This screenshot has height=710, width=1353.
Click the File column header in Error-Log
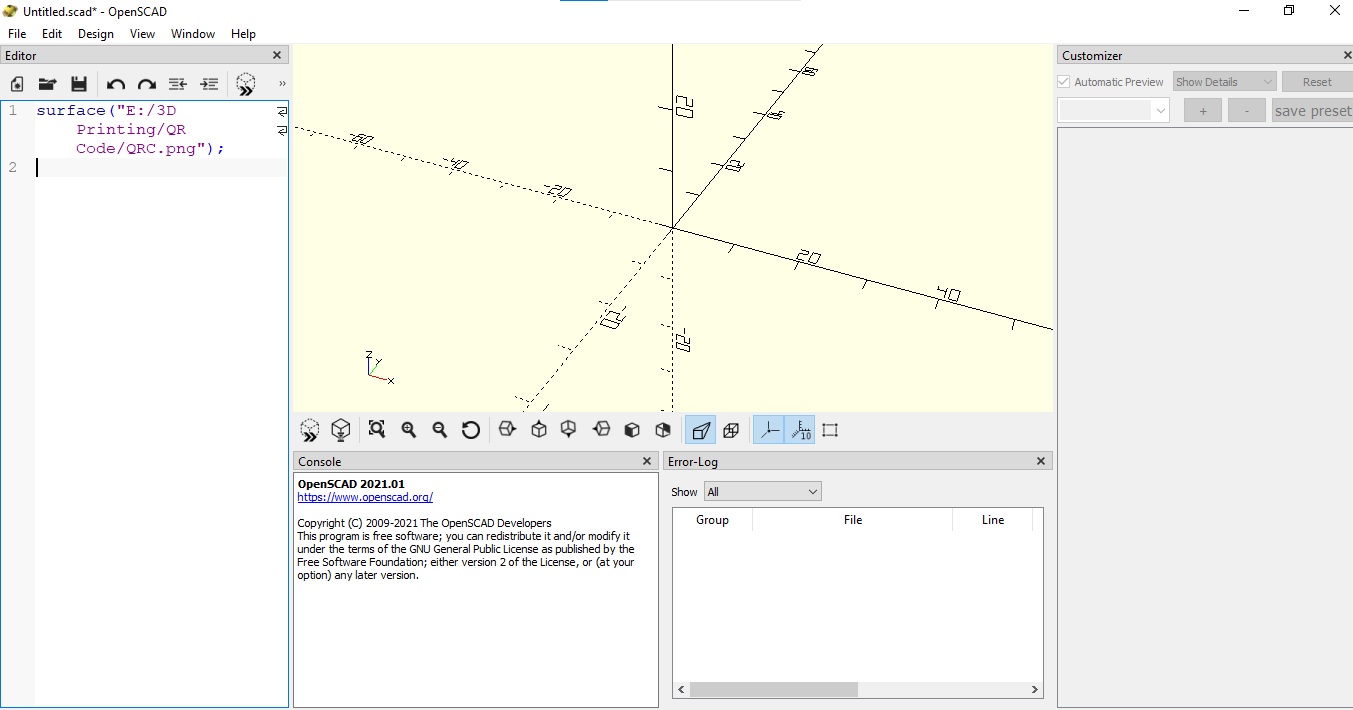coord(853,520)
